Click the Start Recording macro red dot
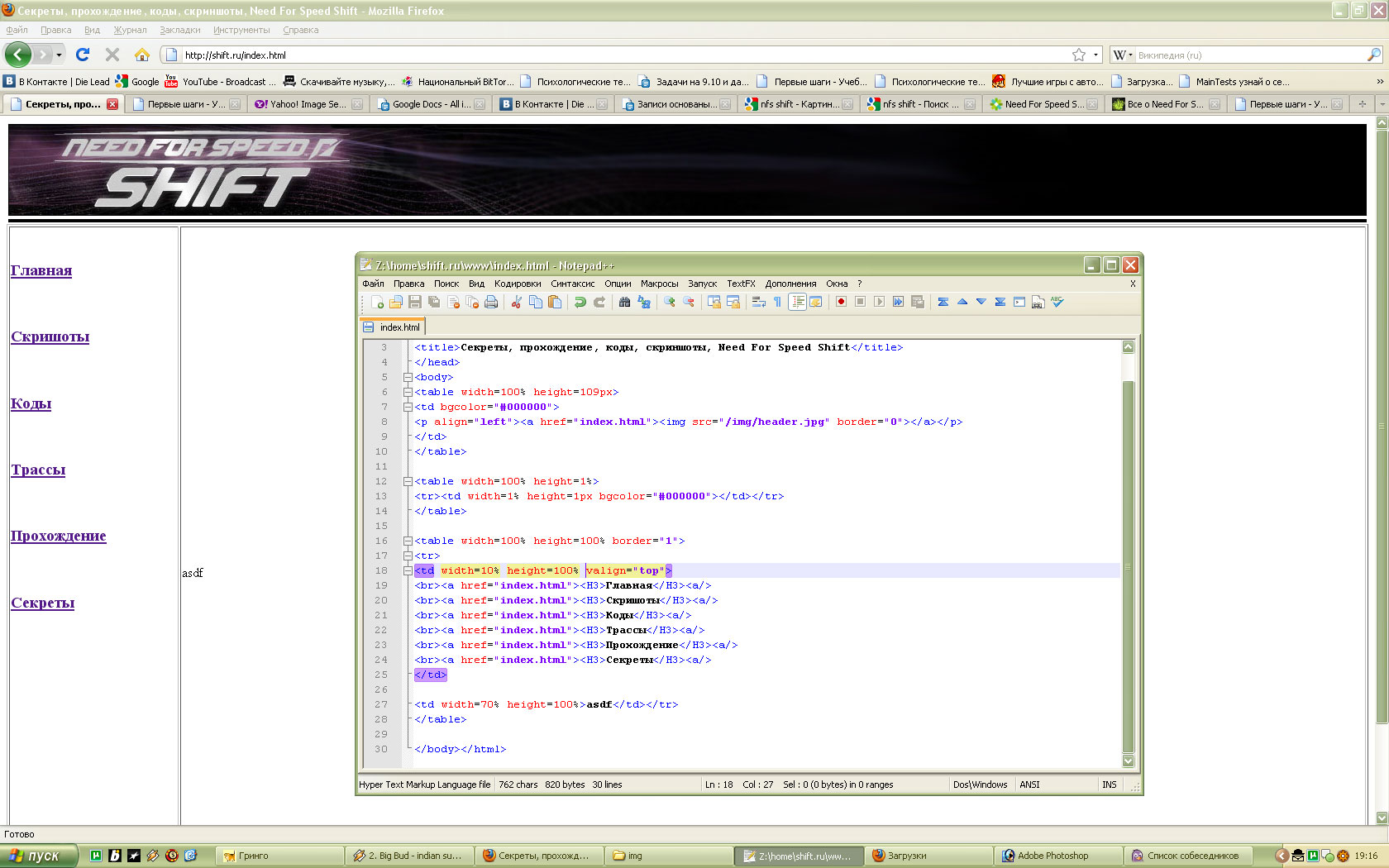Viewport: 1389px width, 868px height. 841,302
